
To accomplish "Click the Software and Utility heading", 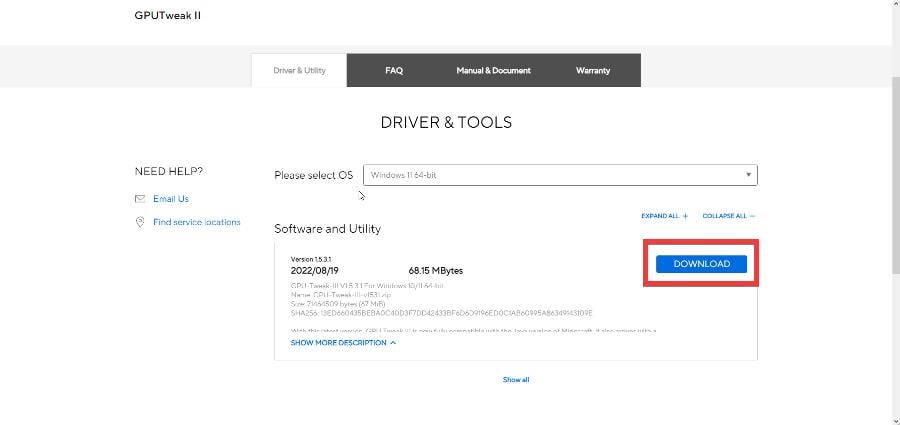I will point(327,229).
